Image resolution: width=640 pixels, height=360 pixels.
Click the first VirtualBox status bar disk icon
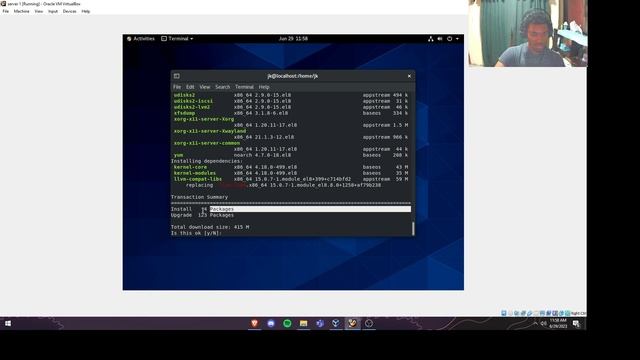pos(504,313)
